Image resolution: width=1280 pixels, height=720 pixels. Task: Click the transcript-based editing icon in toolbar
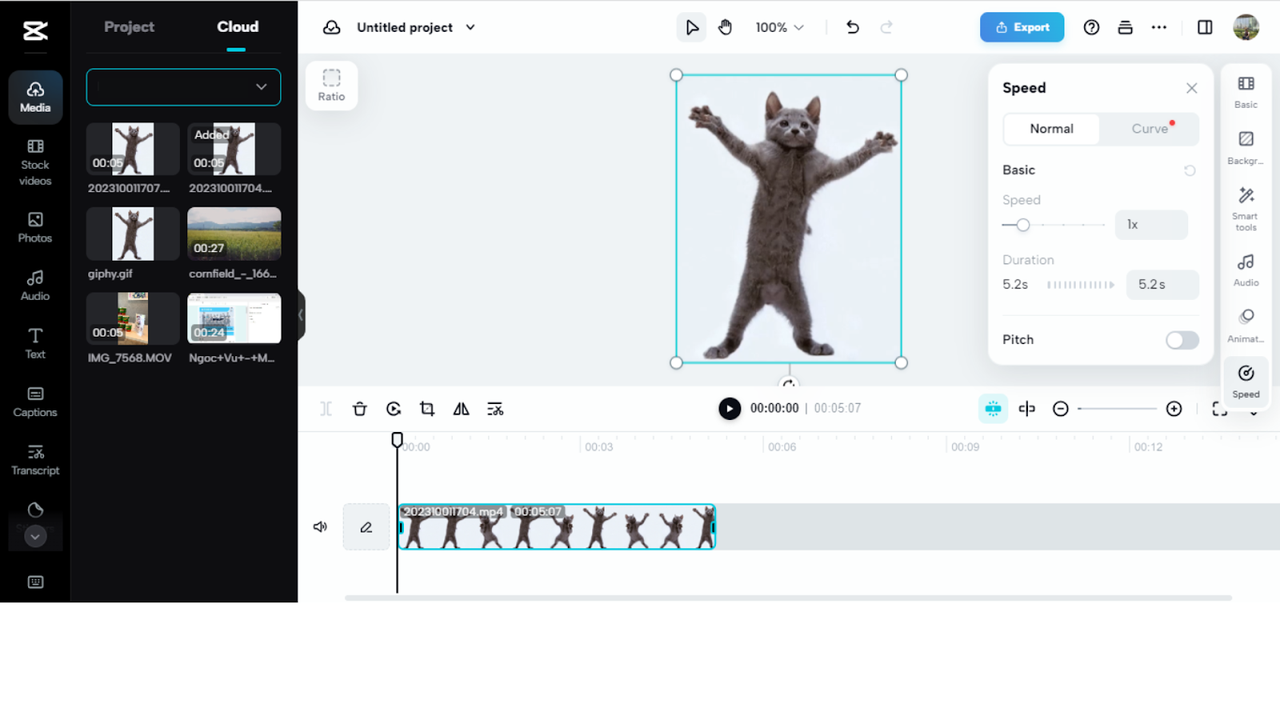pyautogui.click(x=495, y=409)
